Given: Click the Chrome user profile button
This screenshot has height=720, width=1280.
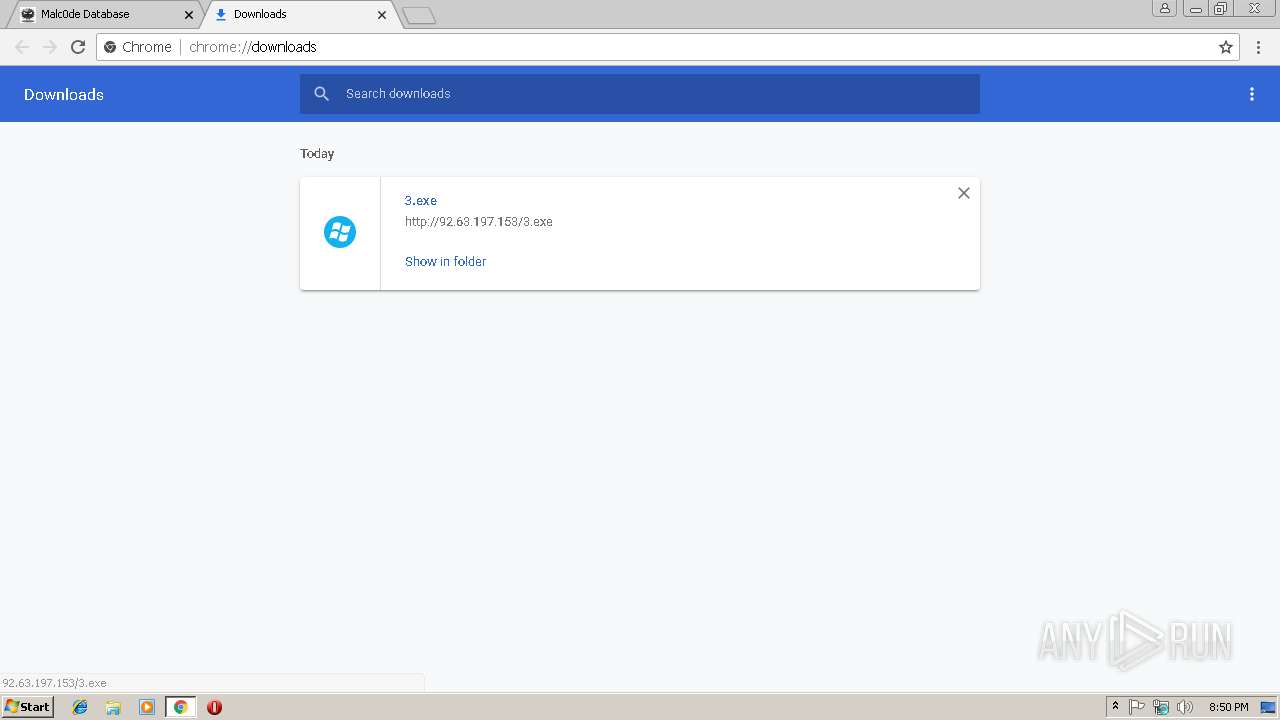Looking at the screenshot, I should click(x=1164, y=8).
